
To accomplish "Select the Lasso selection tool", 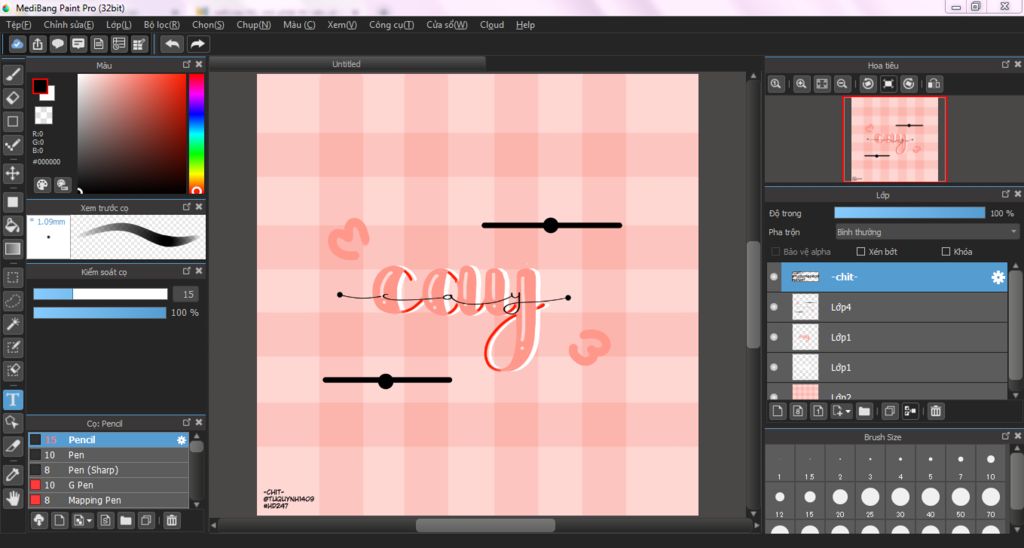I will 12,300.
